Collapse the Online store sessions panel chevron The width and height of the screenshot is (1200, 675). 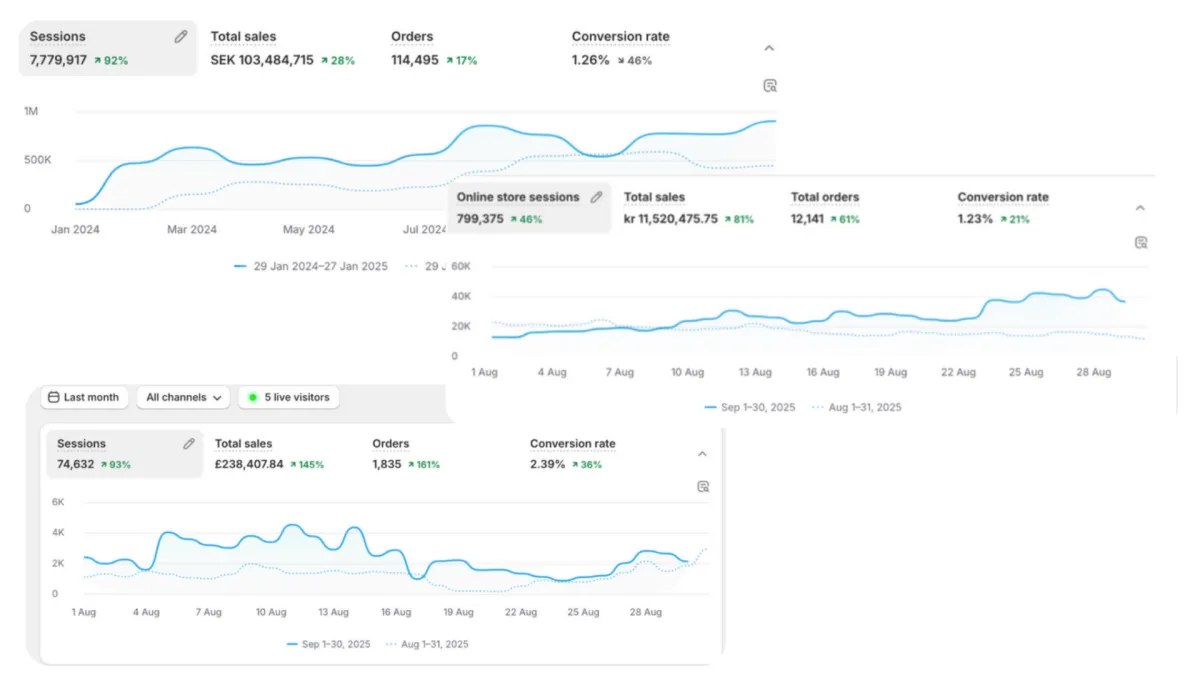pos(1140,208)
